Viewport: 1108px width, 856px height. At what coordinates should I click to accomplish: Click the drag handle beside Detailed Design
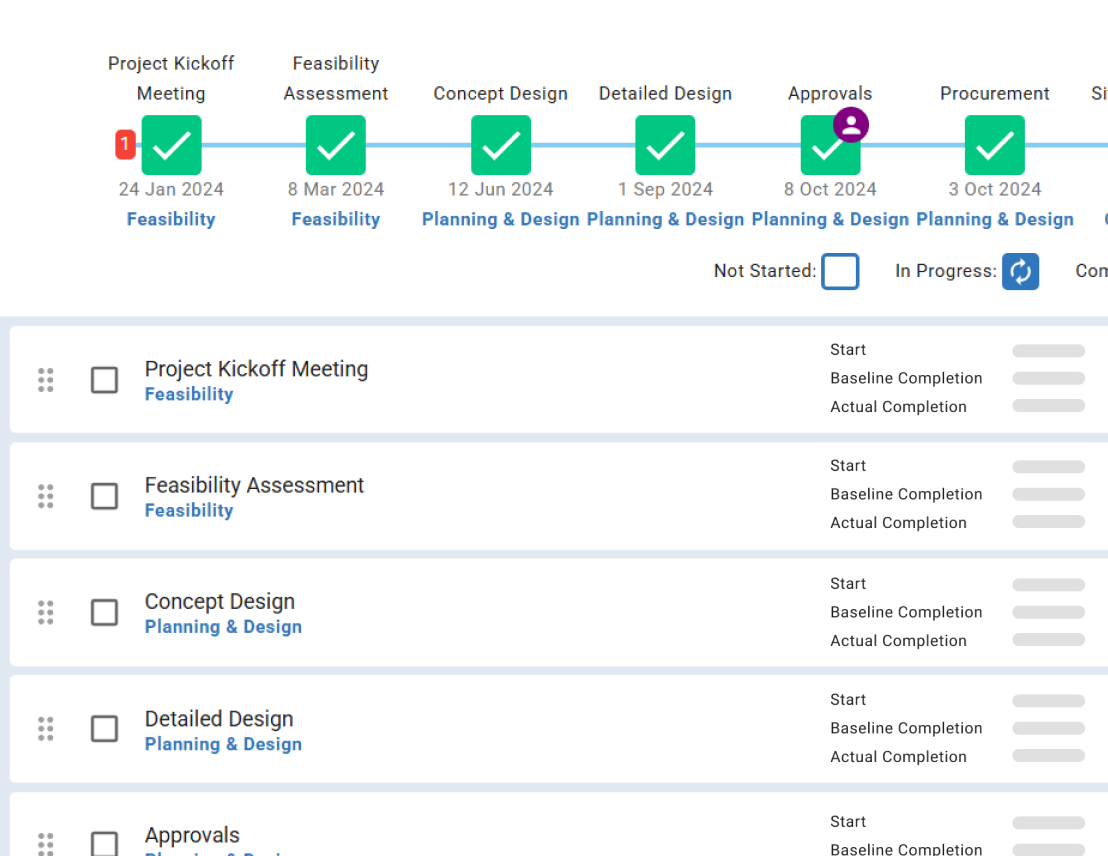point(45,729)
